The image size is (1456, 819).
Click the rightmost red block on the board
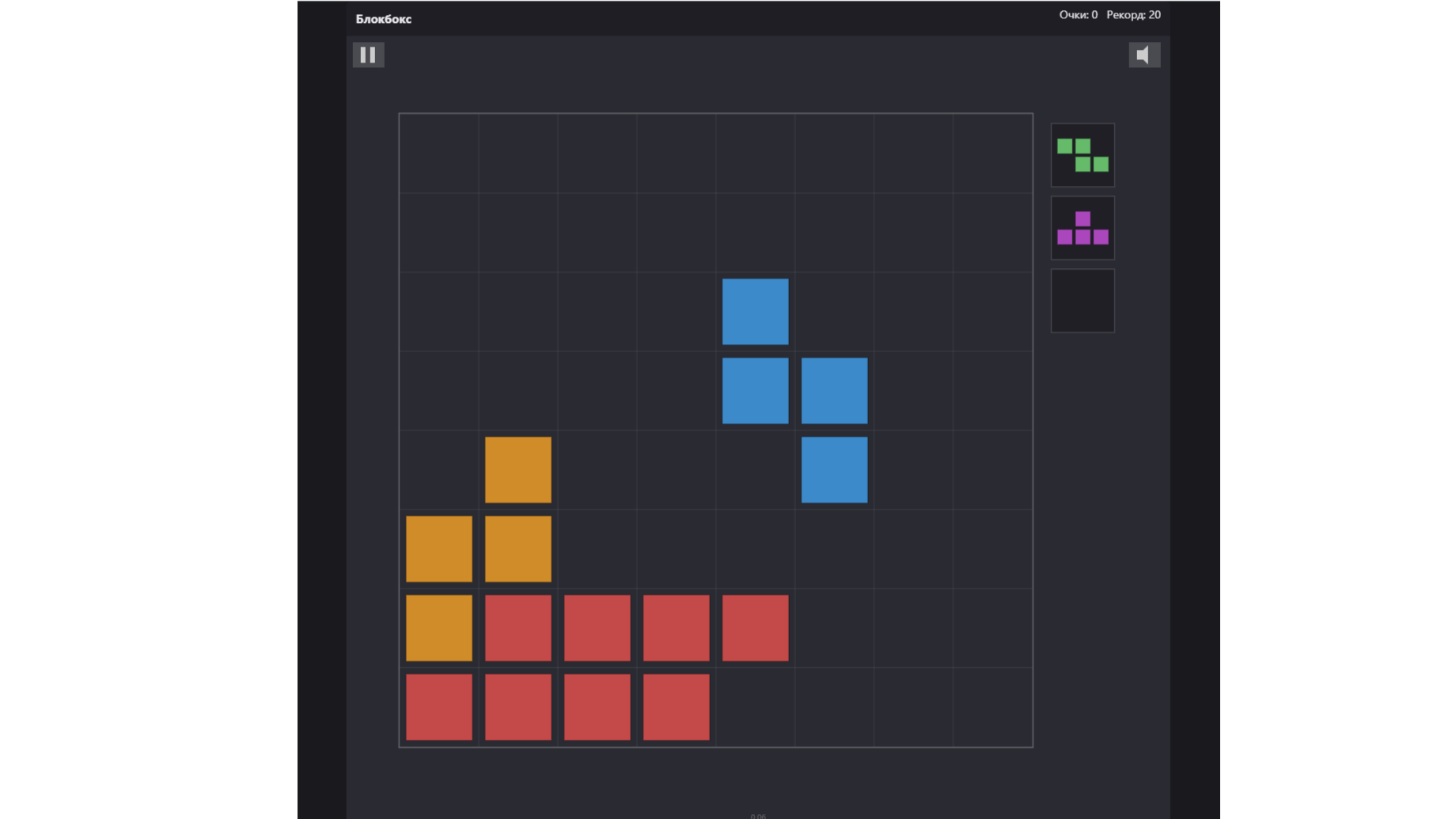(x=755, y=628)
